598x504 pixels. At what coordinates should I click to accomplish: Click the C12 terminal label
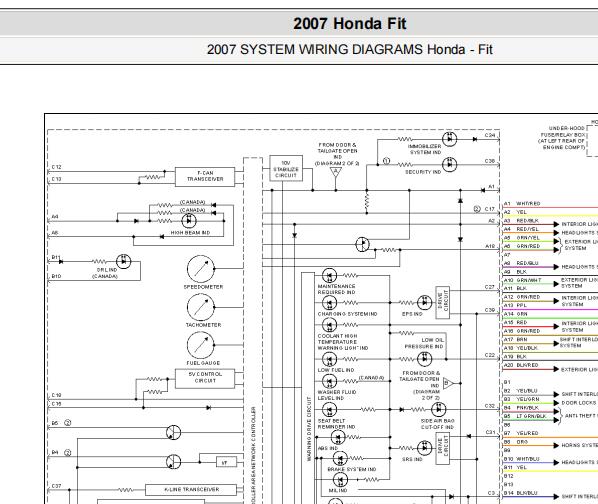coord(56,167)
